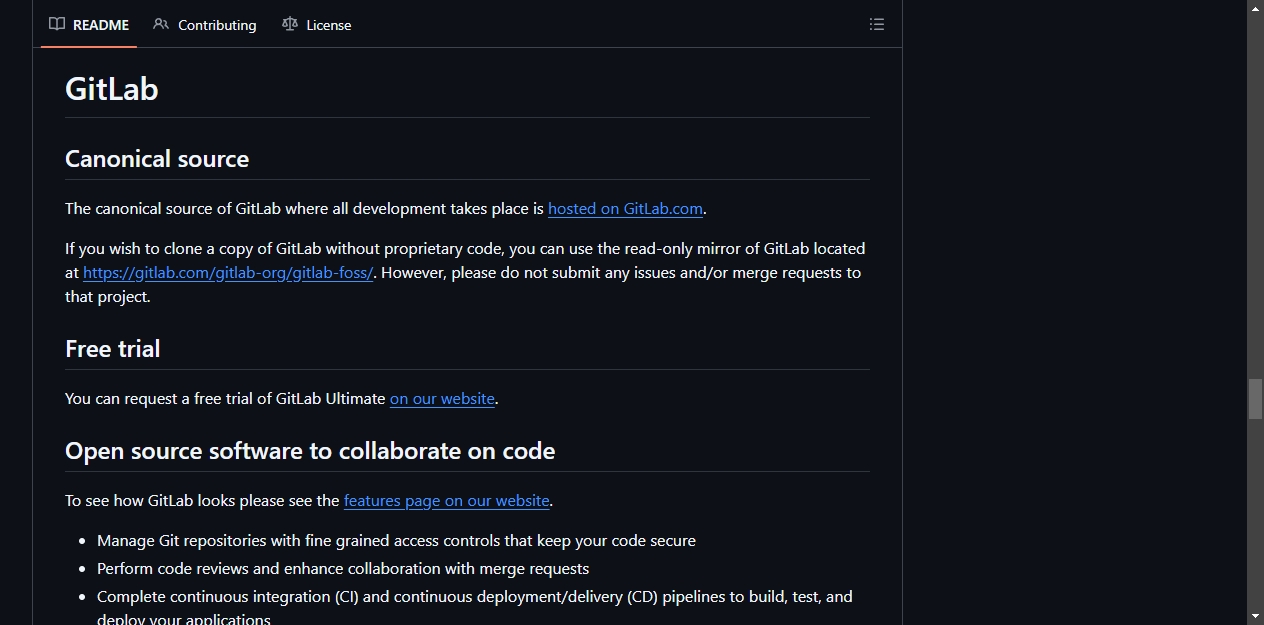Open the gitlab-foss mirror URL link
The height and width of the screenshot is (625, 1264).
[x=228, y=273]
